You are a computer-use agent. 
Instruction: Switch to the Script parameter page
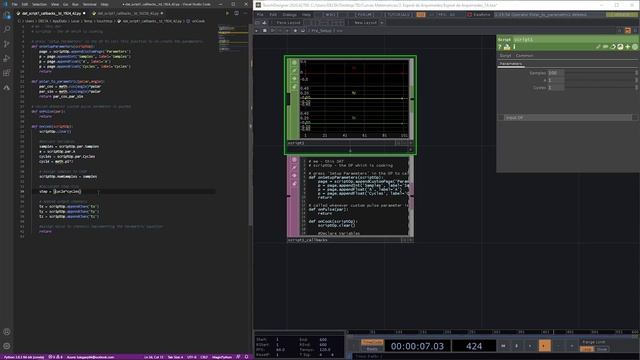pyautogui.click(x=505, y=56)
